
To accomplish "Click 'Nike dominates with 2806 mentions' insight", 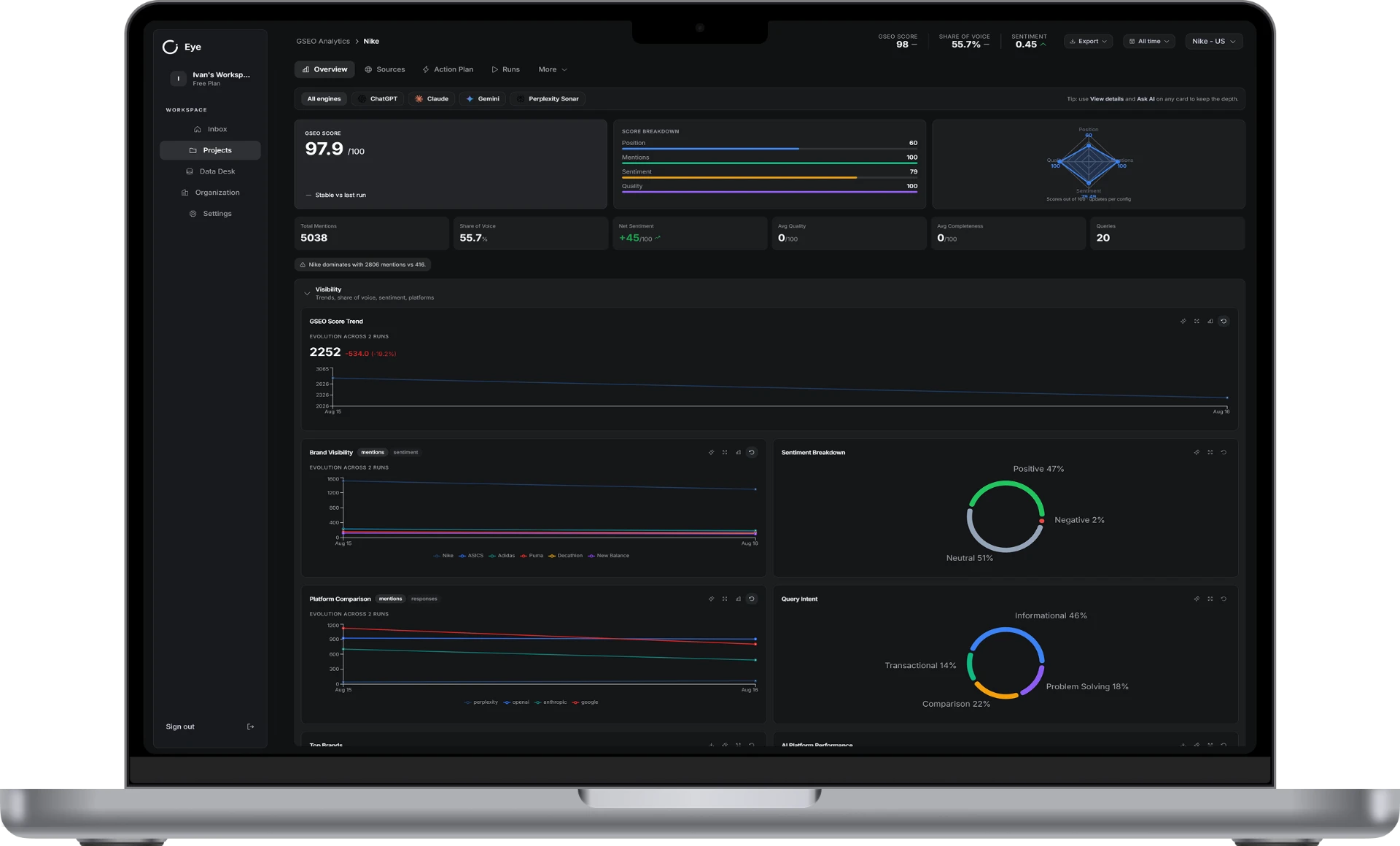I will 362,265.
